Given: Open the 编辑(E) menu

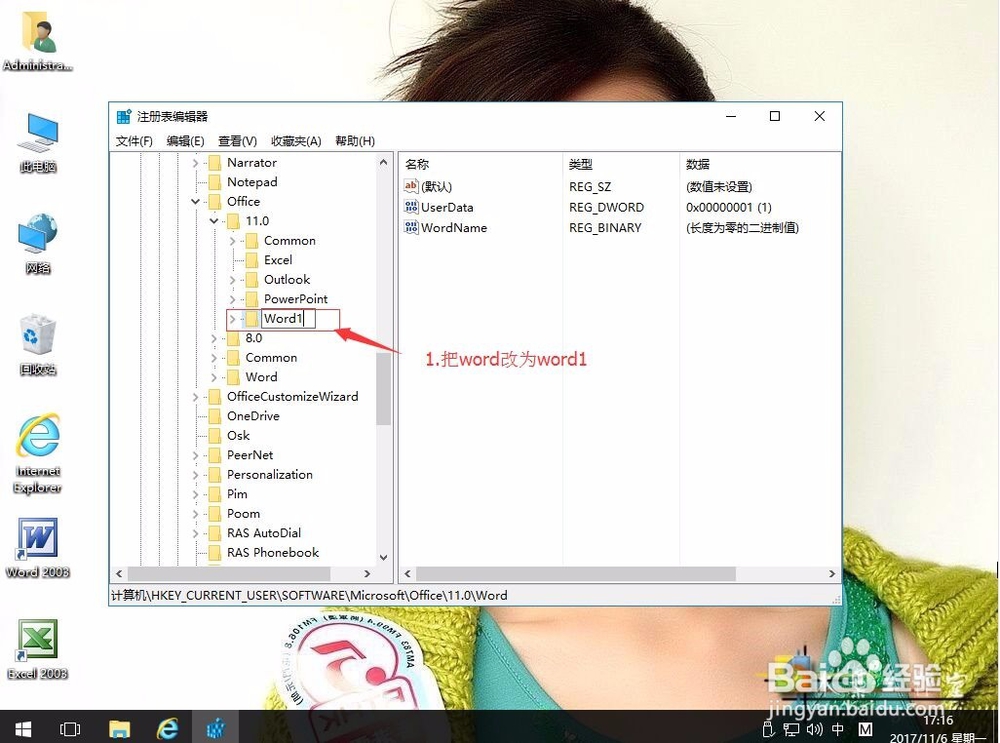Looking at the screenshot, I should pyautogui.click(x=185, y=141).
